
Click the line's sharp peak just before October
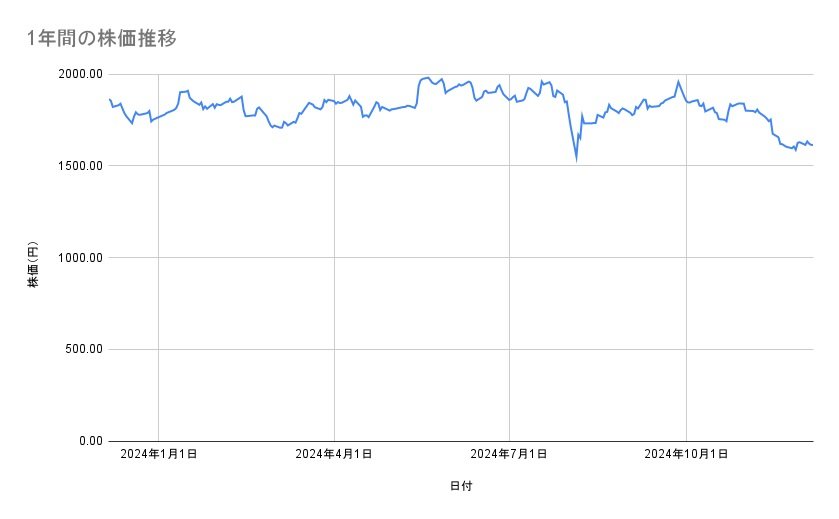(x=678, y=81)
